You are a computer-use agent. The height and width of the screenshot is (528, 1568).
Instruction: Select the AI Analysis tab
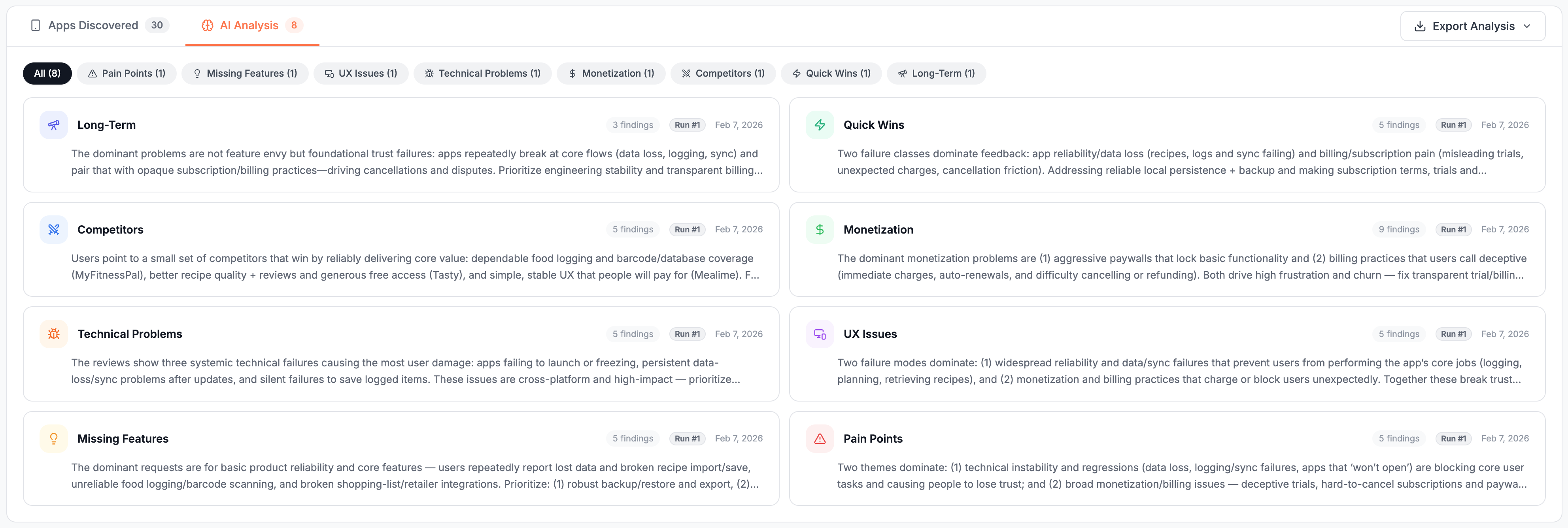(249, 25)
